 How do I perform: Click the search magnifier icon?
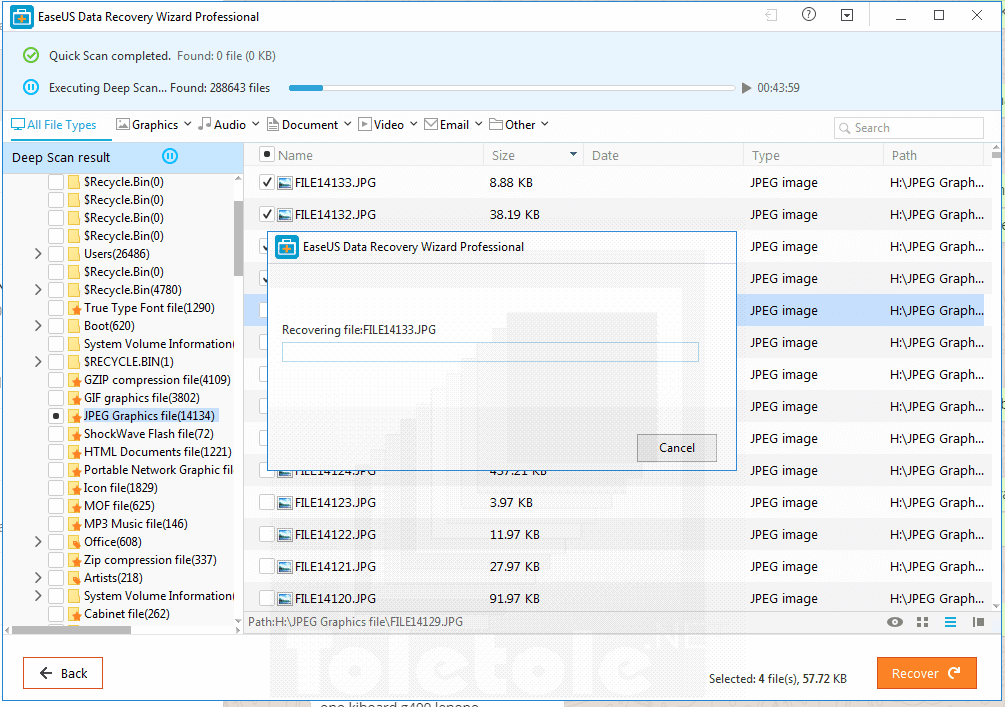coord(845,128)
